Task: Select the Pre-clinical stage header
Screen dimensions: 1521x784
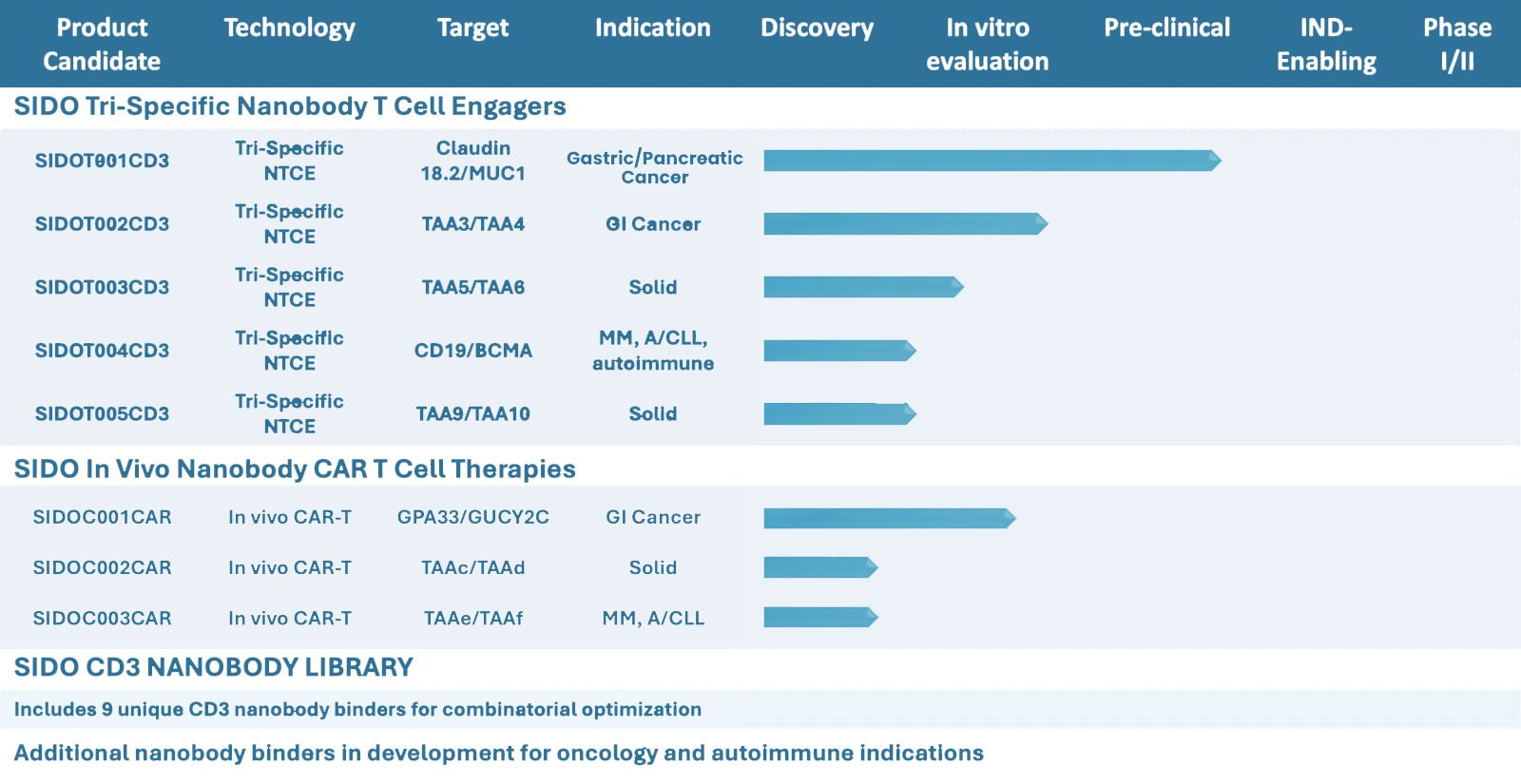Action: (1166, 28)
